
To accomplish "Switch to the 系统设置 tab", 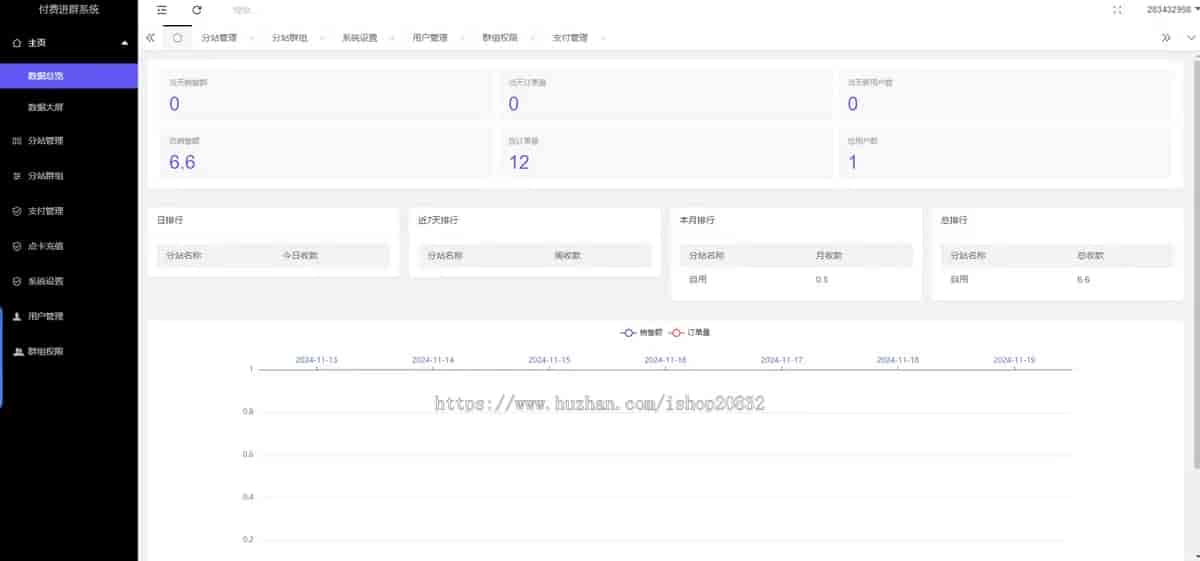I will coord(359,38).
